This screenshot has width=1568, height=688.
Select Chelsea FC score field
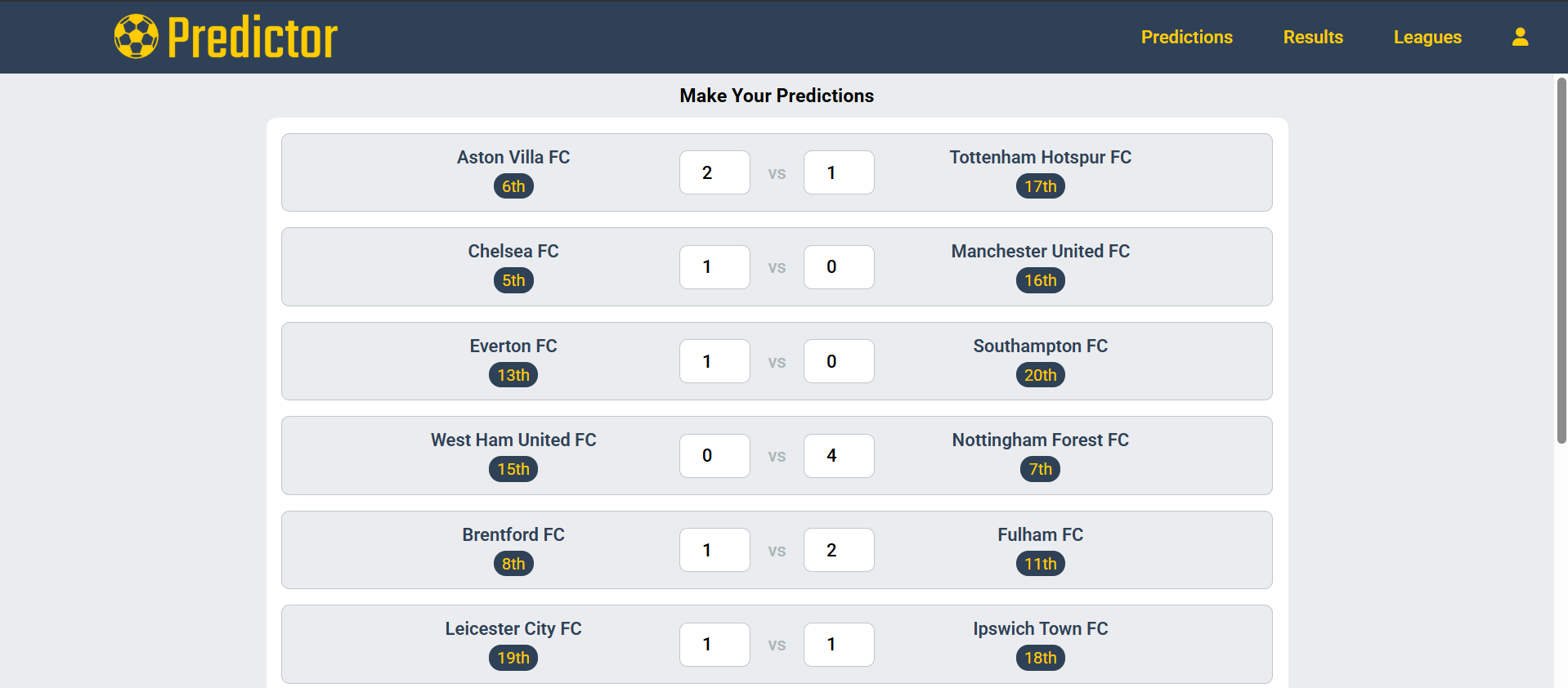point(715,267)
